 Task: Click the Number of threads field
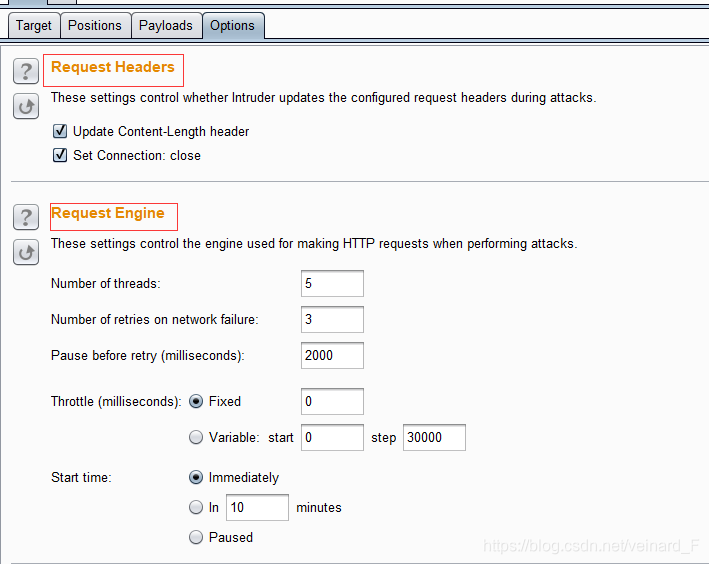tap(332, 284)
